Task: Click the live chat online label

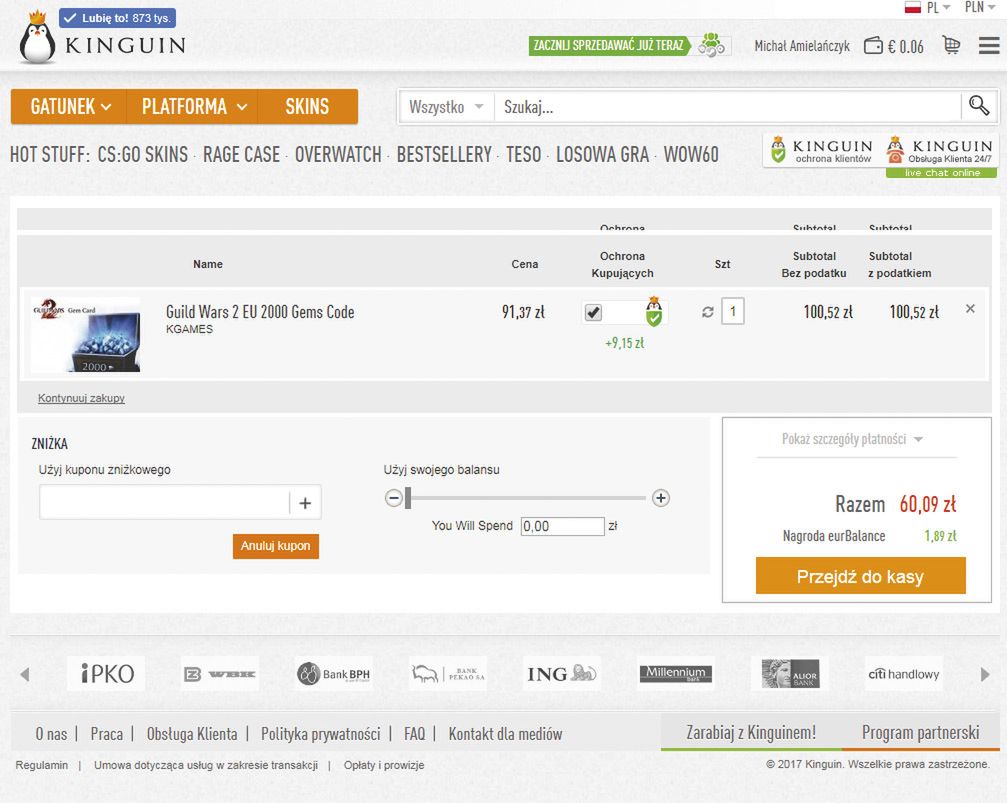Action: click(941, 173)
